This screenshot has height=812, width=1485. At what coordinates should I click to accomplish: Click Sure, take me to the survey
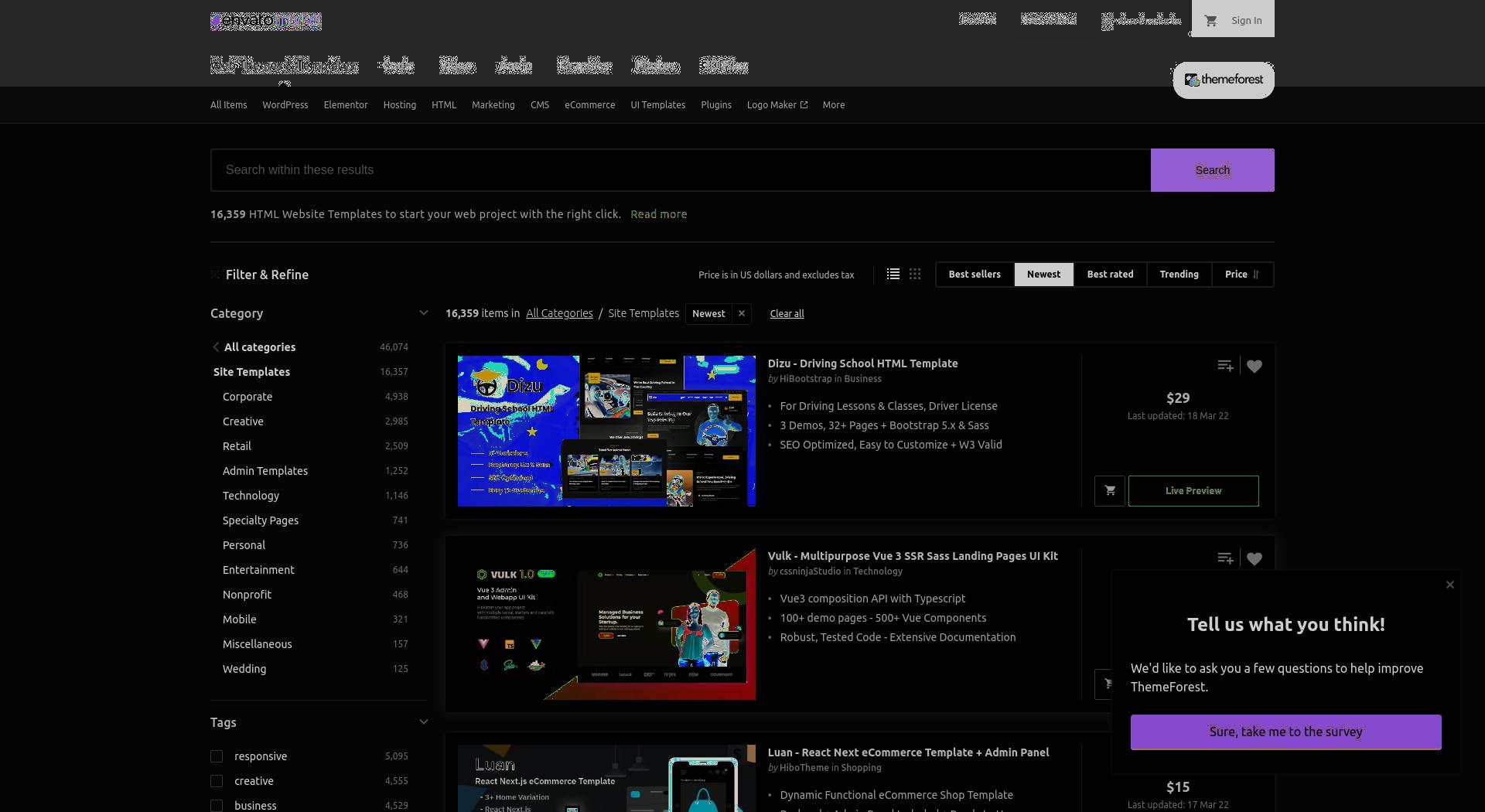coord(1286,732)
